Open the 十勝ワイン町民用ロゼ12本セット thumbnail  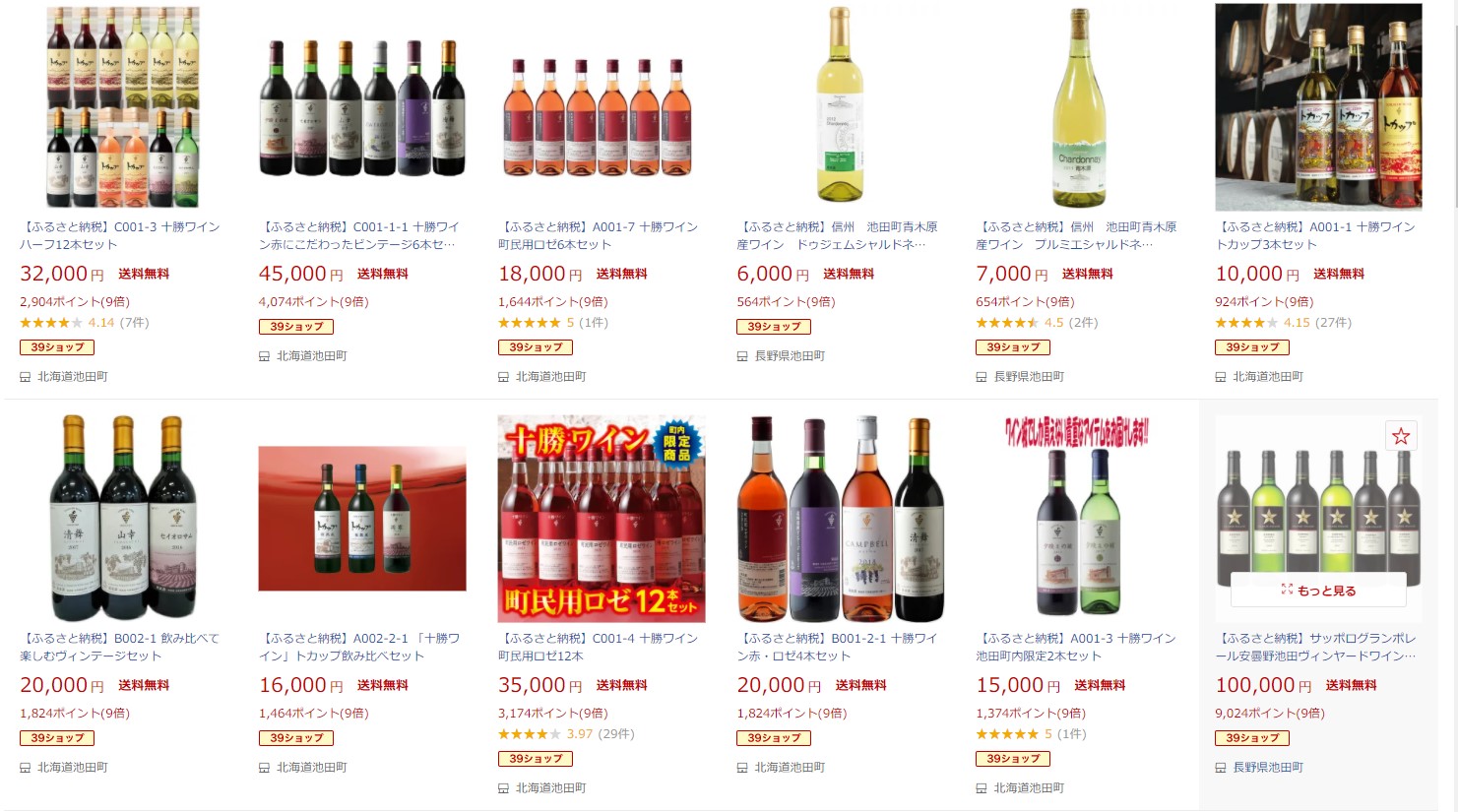602,519
